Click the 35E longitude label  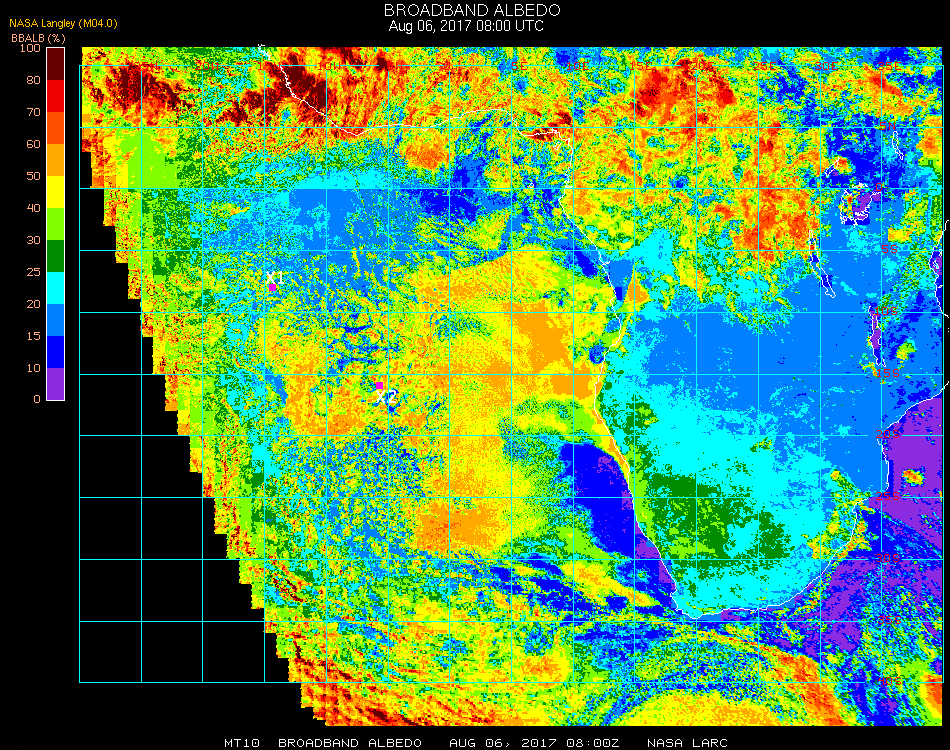(x=889, y=66)
